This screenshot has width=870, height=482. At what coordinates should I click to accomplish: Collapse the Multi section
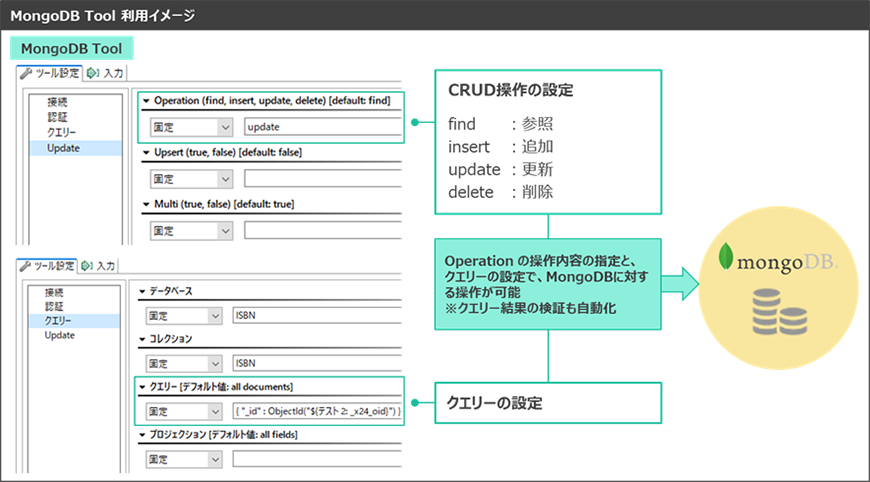coord(146,204)
